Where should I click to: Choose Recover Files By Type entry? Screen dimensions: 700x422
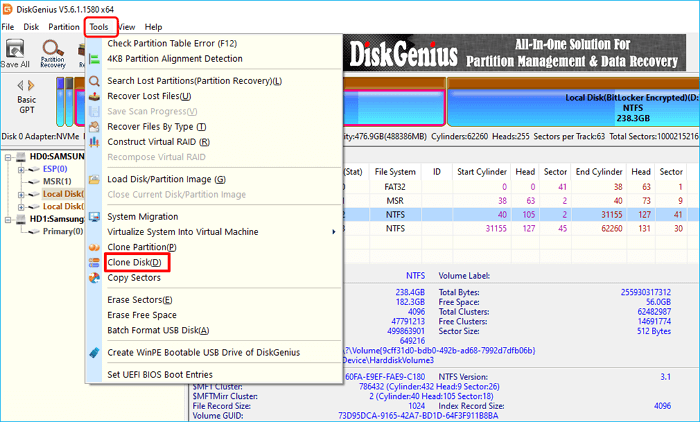[x=156, y=127]
